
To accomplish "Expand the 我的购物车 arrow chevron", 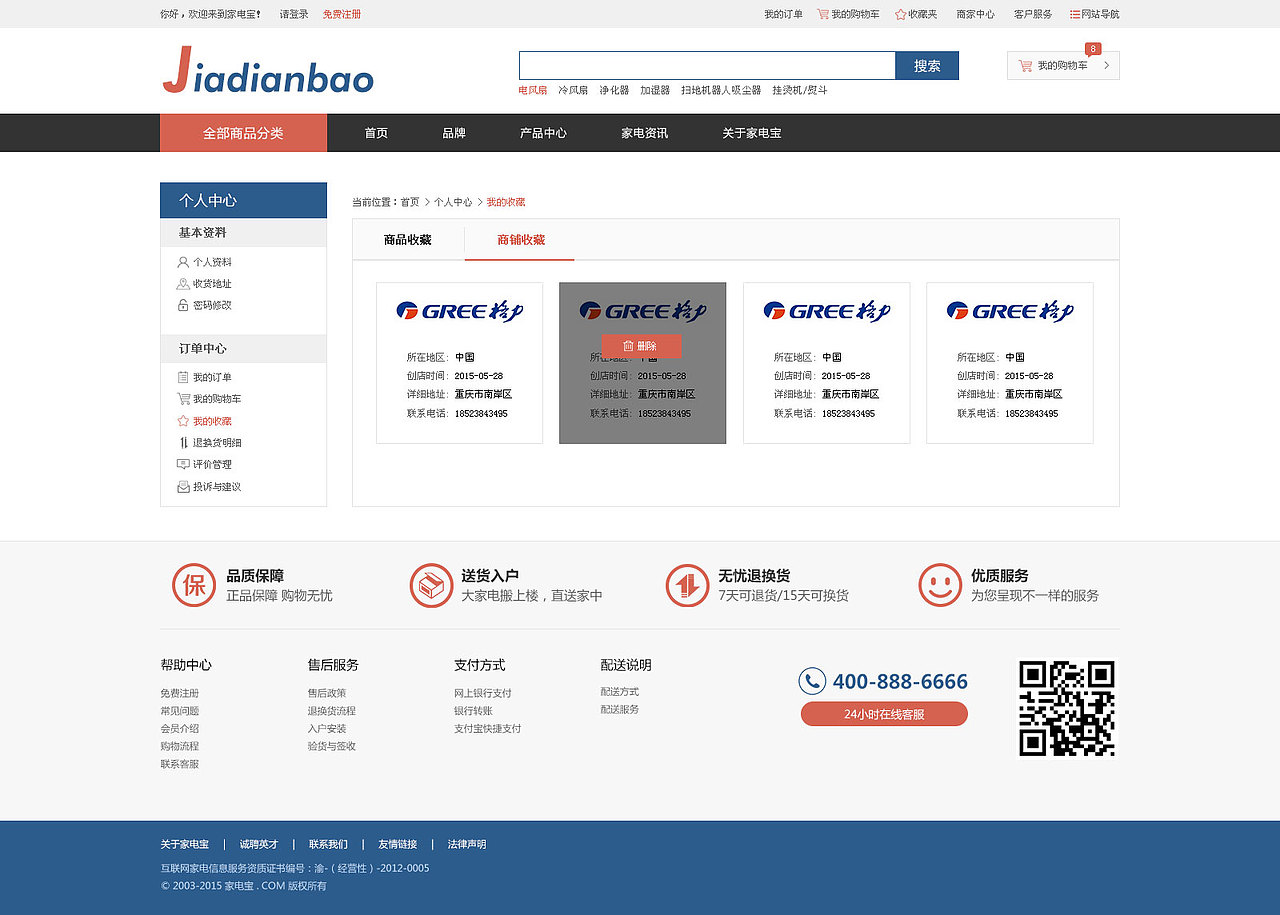I will tap(1106, 66).
